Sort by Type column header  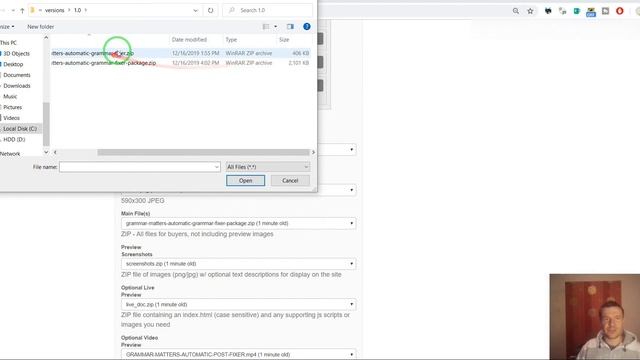231,40
